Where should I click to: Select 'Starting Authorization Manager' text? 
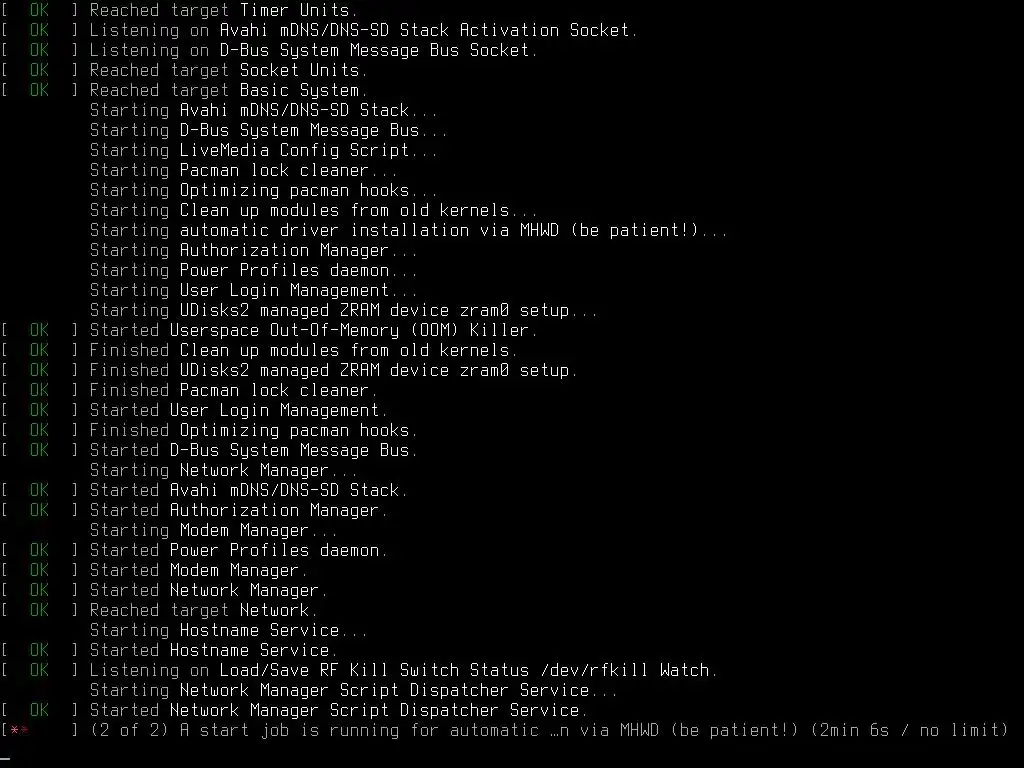(x=253, y=251)
